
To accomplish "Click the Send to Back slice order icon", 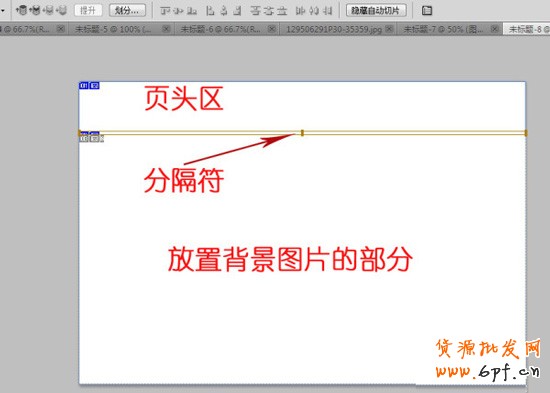I will pyautogui.click(x=61, y=10).
